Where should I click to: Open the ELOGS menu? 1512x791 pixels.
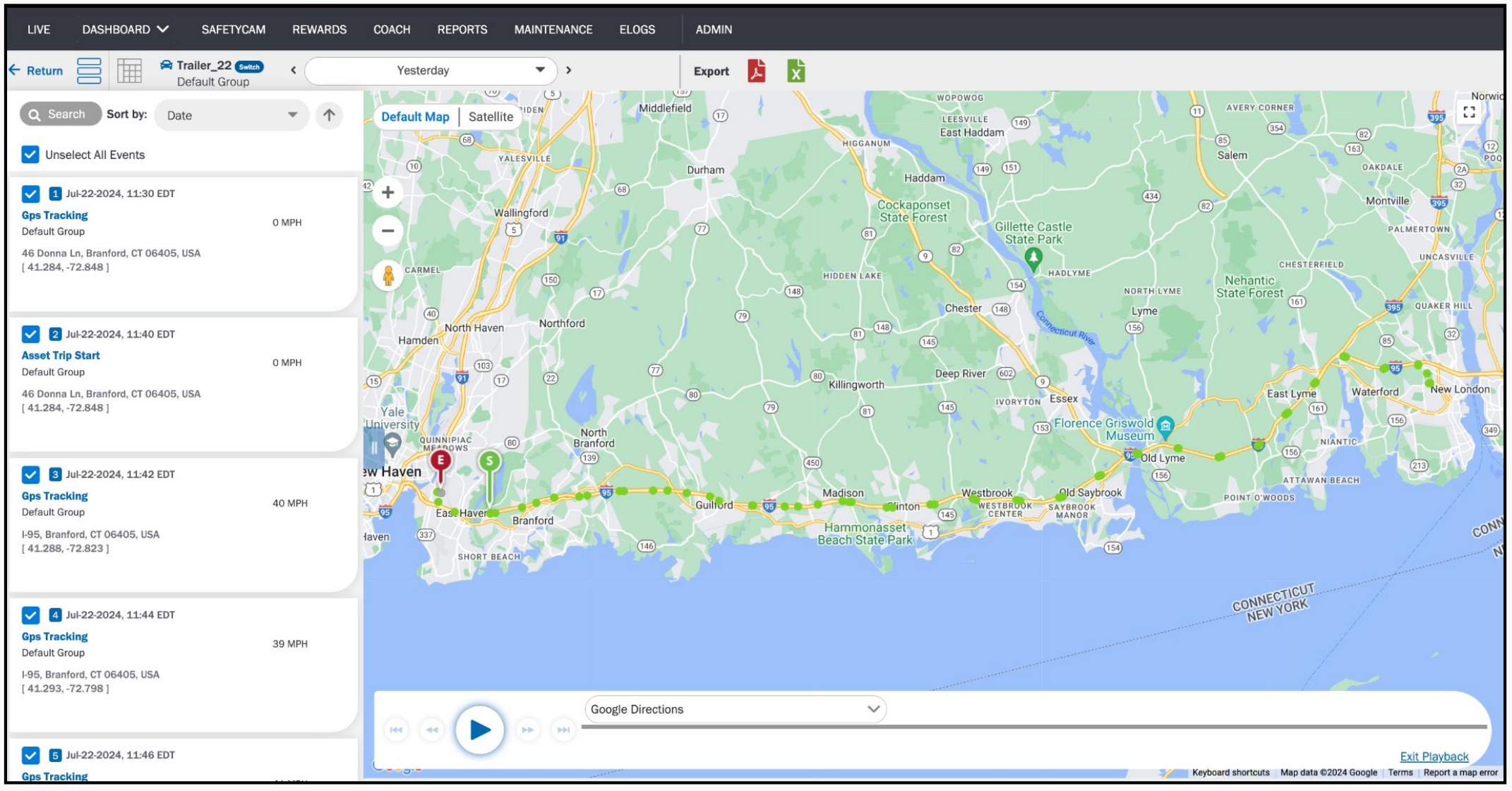point(637,29)
